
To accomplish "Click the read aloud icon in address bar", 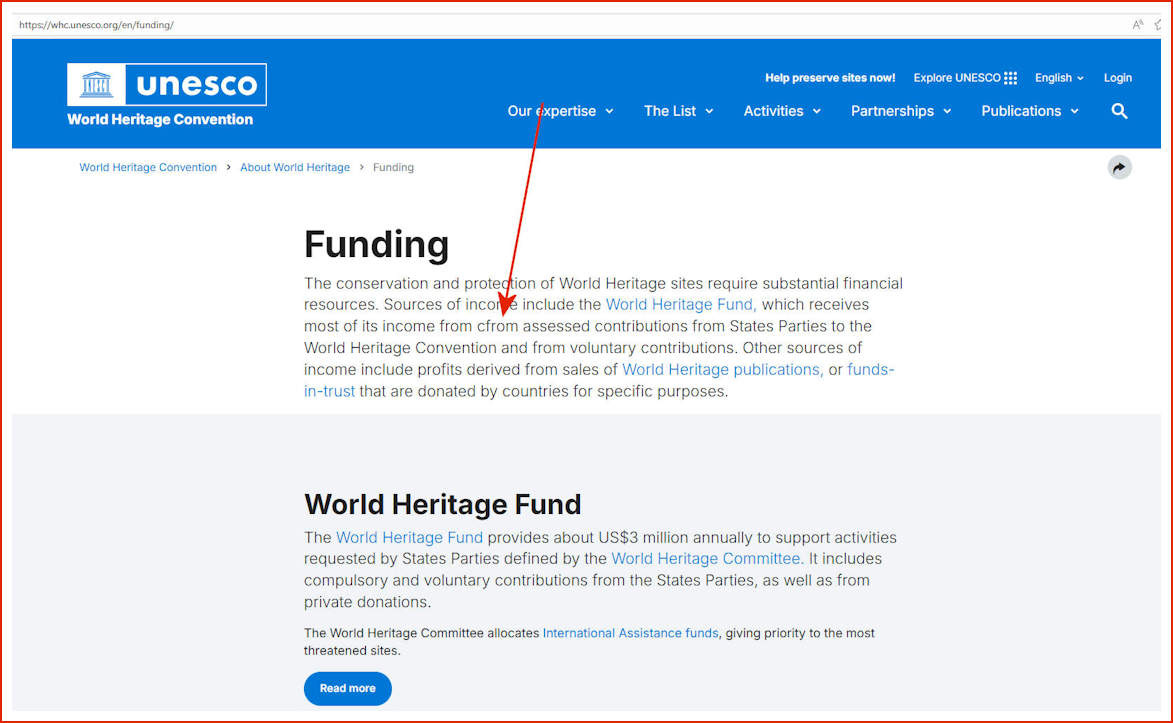I will pyautogui.click(x=1137, y=25).
